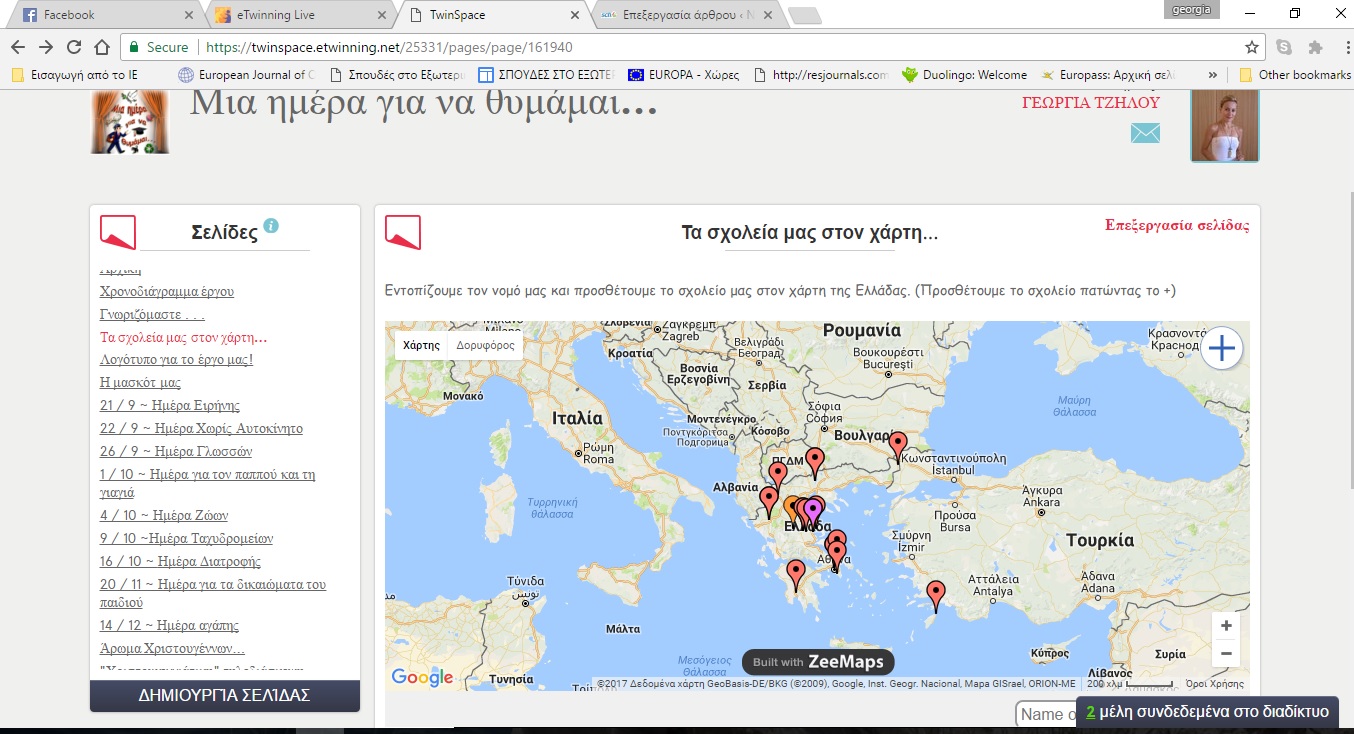This screenshot has height=734, width=1354.
Task: Click the browser home icon
Action: (x=101, y=47)
